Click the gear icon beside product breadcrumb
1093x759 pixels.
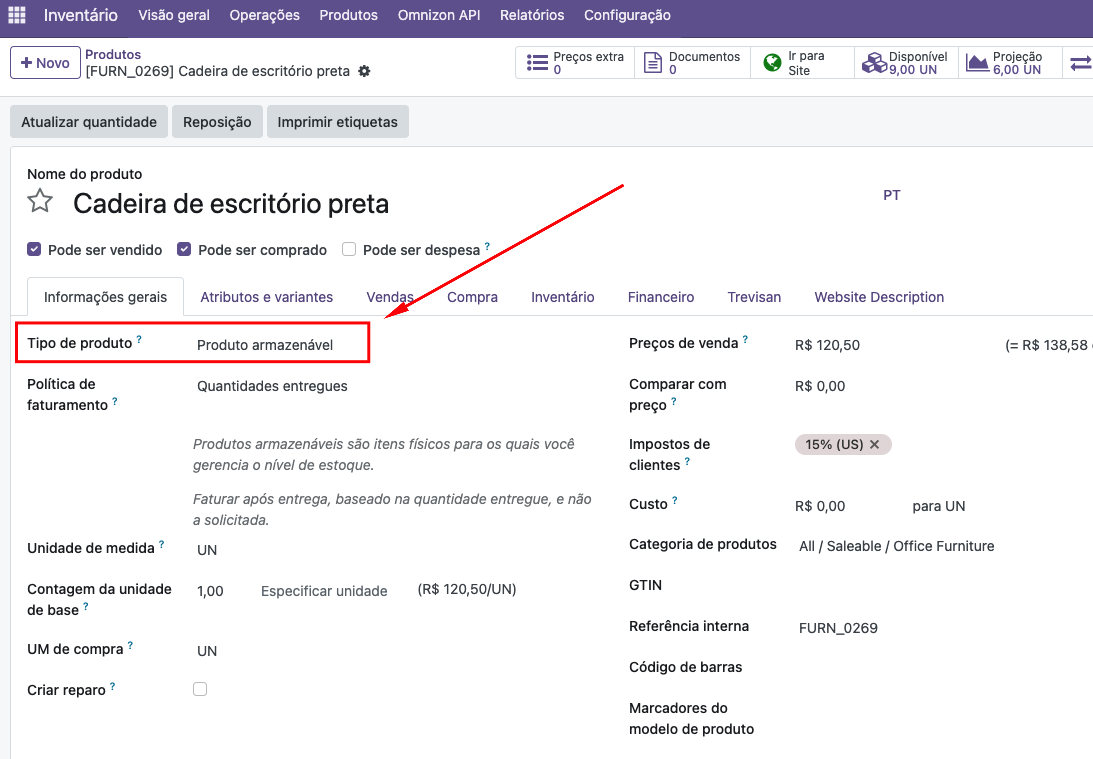(x=365, y=71)
